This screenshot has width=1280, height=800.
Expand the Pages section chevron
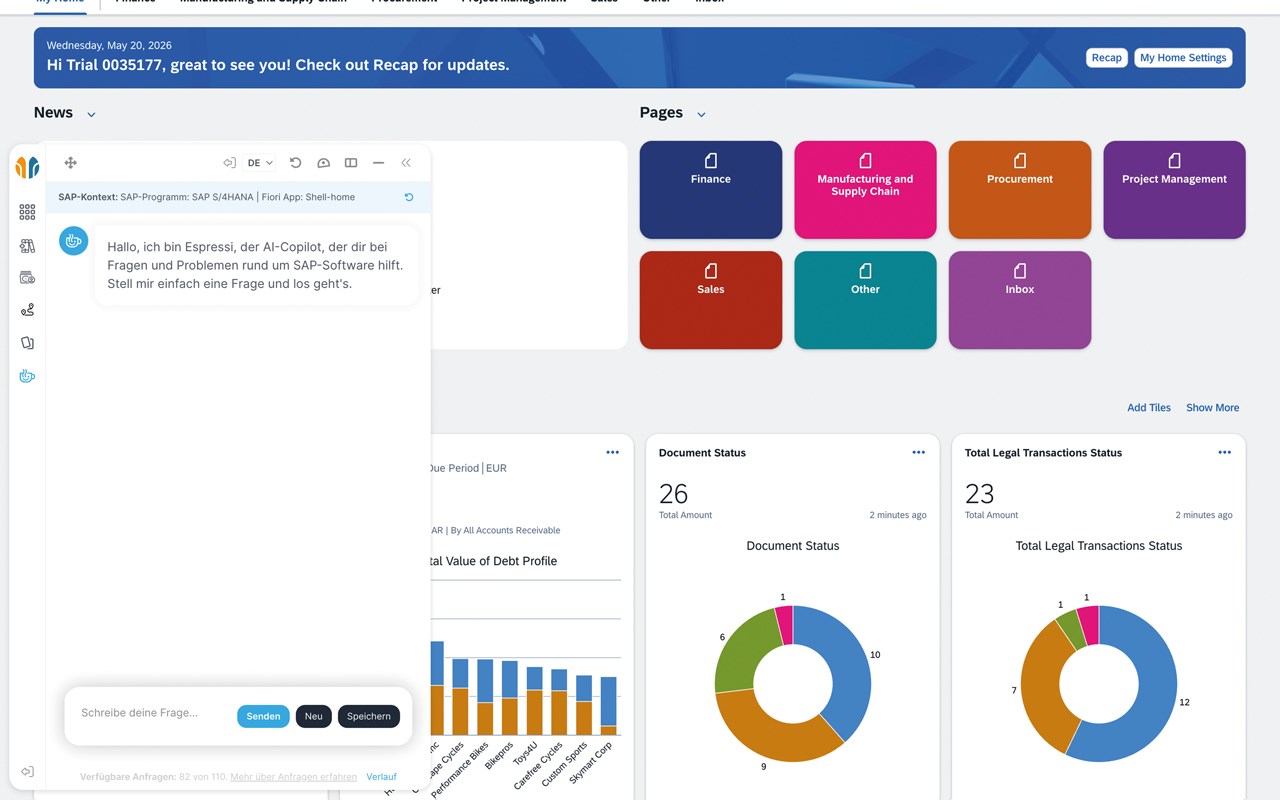tap(701, 114)
